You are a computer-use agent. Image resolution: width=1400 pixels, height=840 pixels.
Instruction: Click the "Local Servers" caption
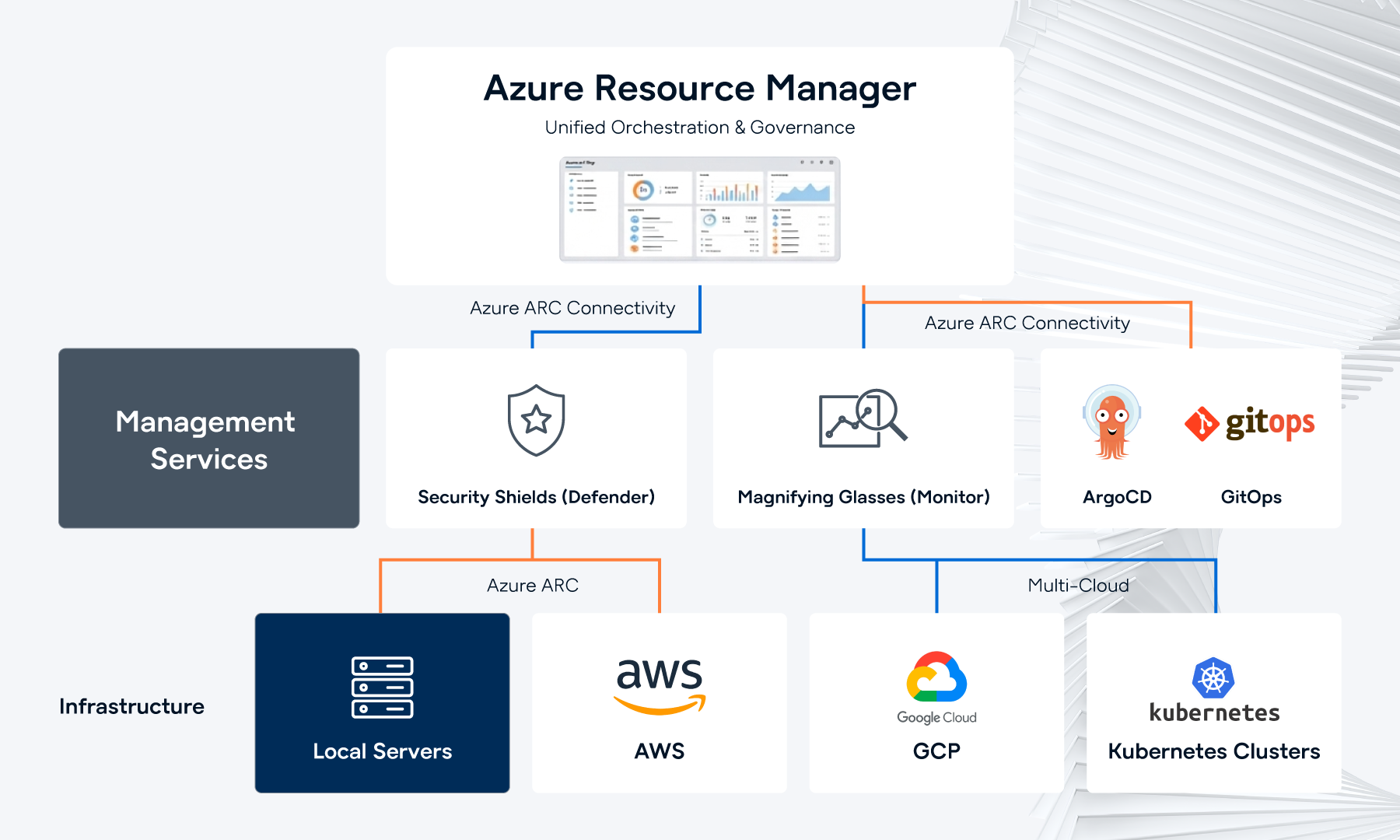(x=383, y=751)
